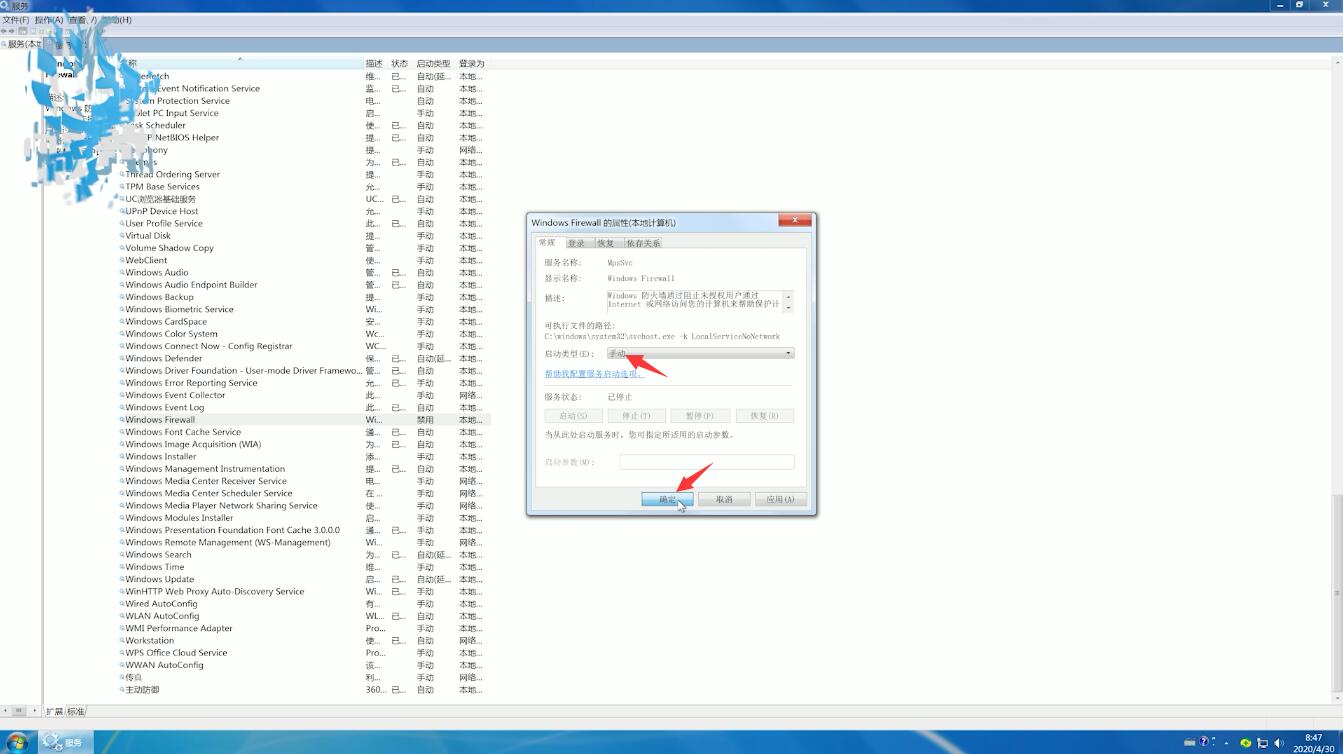Switch to the 标准 view tab
This screenshot has height=754, width=1343.
click(x=76, y=712)
